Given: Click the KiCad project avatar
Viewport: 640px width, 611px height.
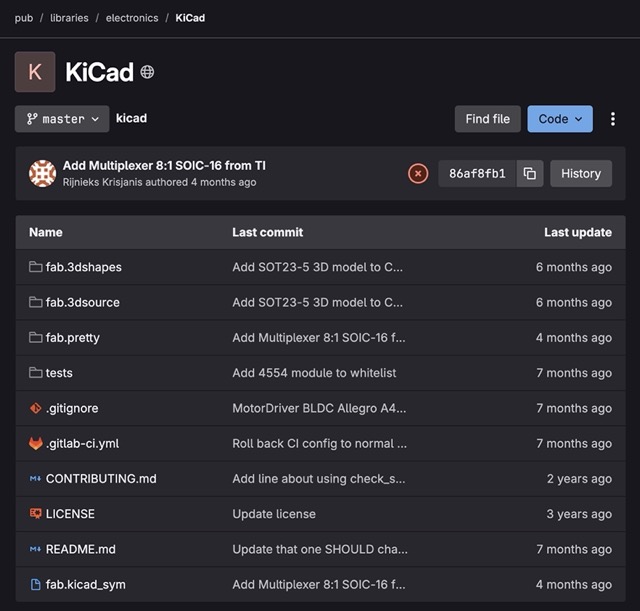Looking at the screenshot, I should point(35,72).
